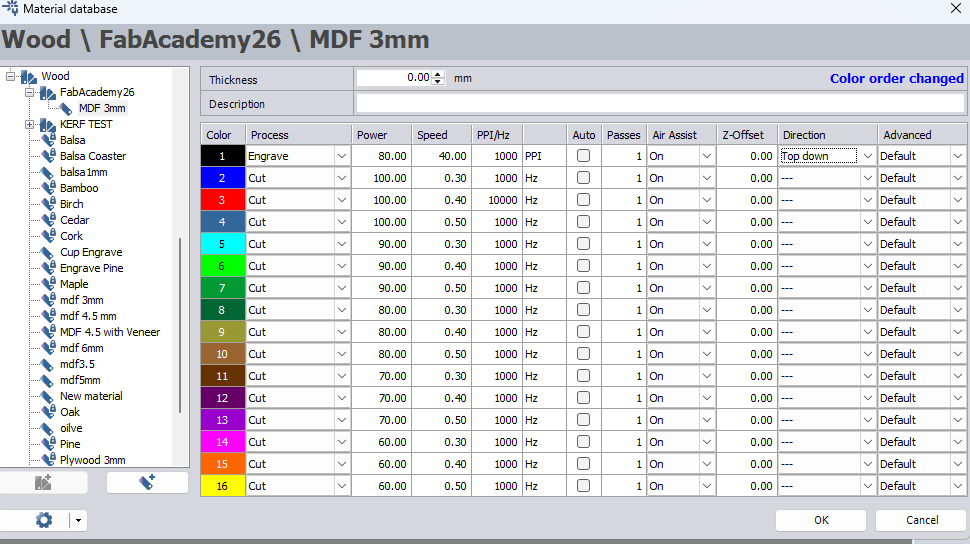Increase thickness with spinner up arrow
The height and width of the screenshot is (544, 970).
pyautogui.click(x=438, y=74)
